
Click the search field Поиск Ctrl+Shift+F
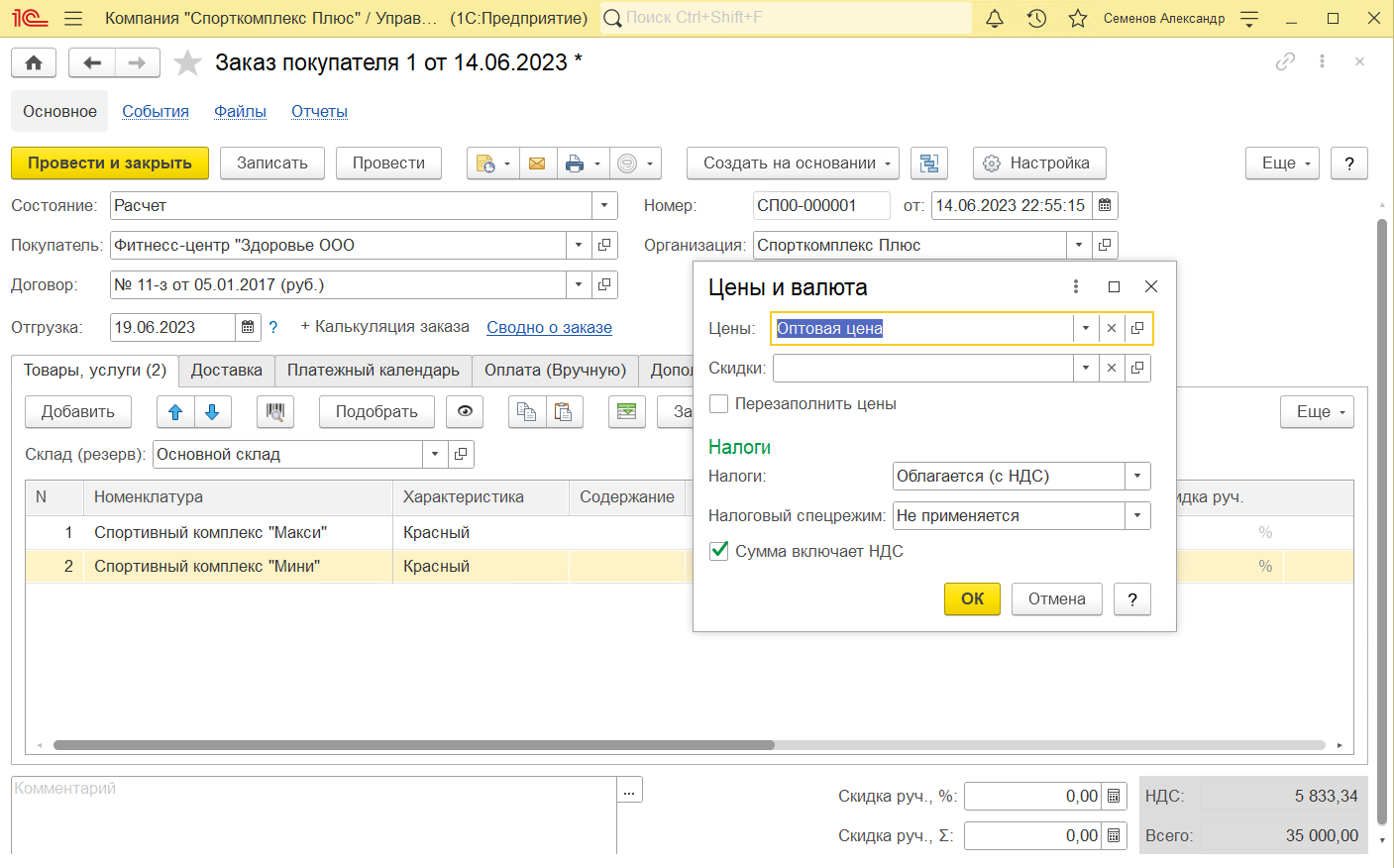tap(787, 18)
